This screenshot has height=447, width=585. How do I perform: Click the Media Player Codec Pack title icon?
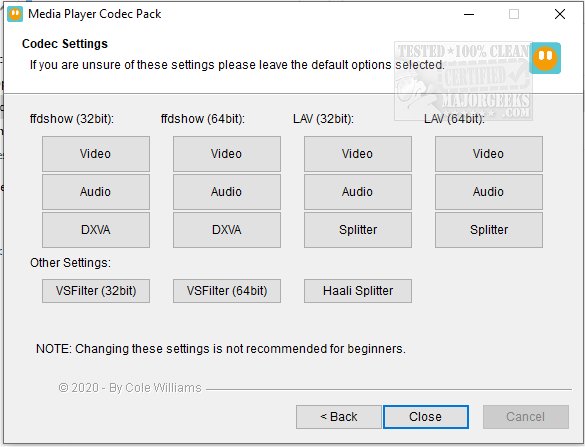tap(15, 14)
